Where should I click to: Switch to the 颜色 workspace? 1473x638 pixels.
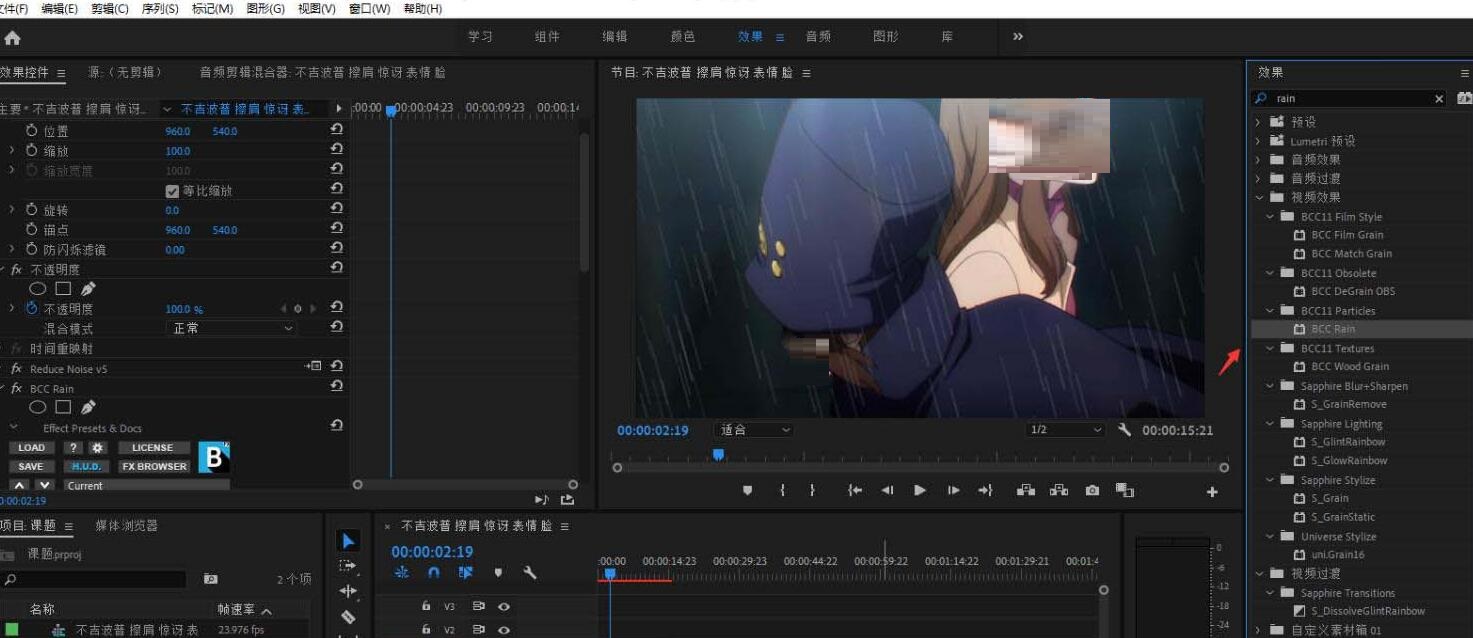682,37
